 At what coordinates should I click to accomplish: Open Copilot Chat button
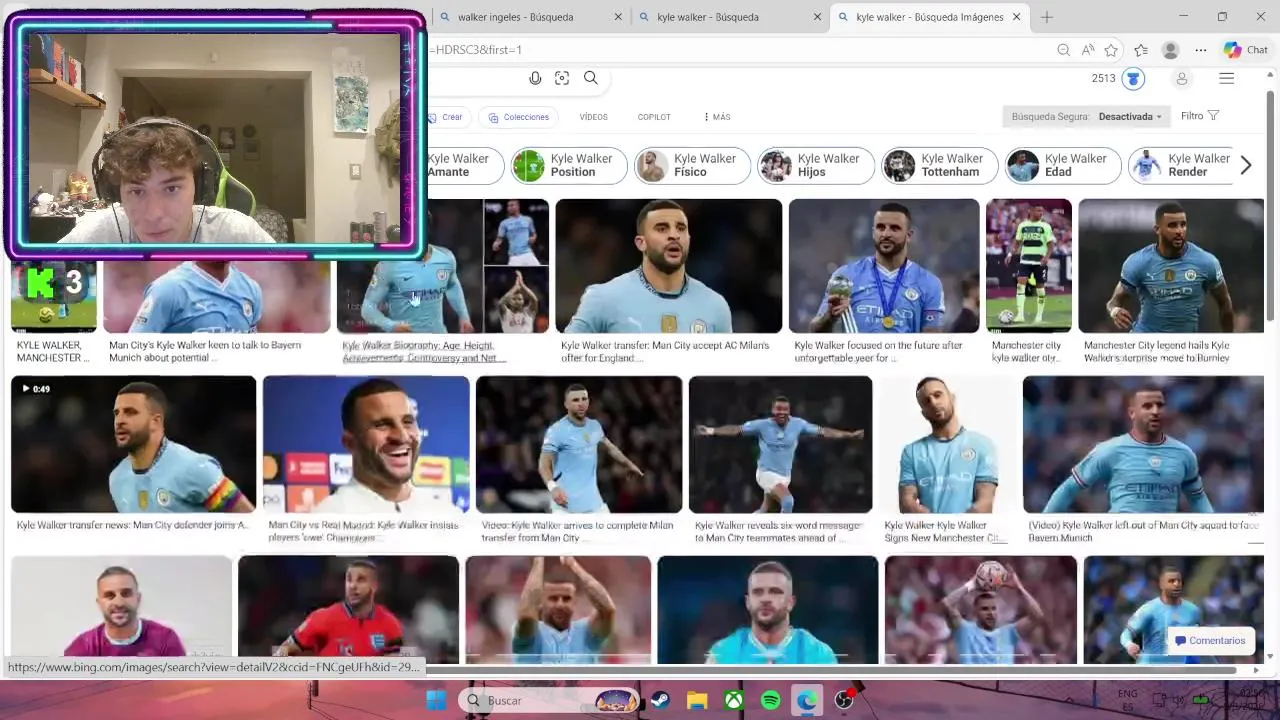coord(1245,50)
